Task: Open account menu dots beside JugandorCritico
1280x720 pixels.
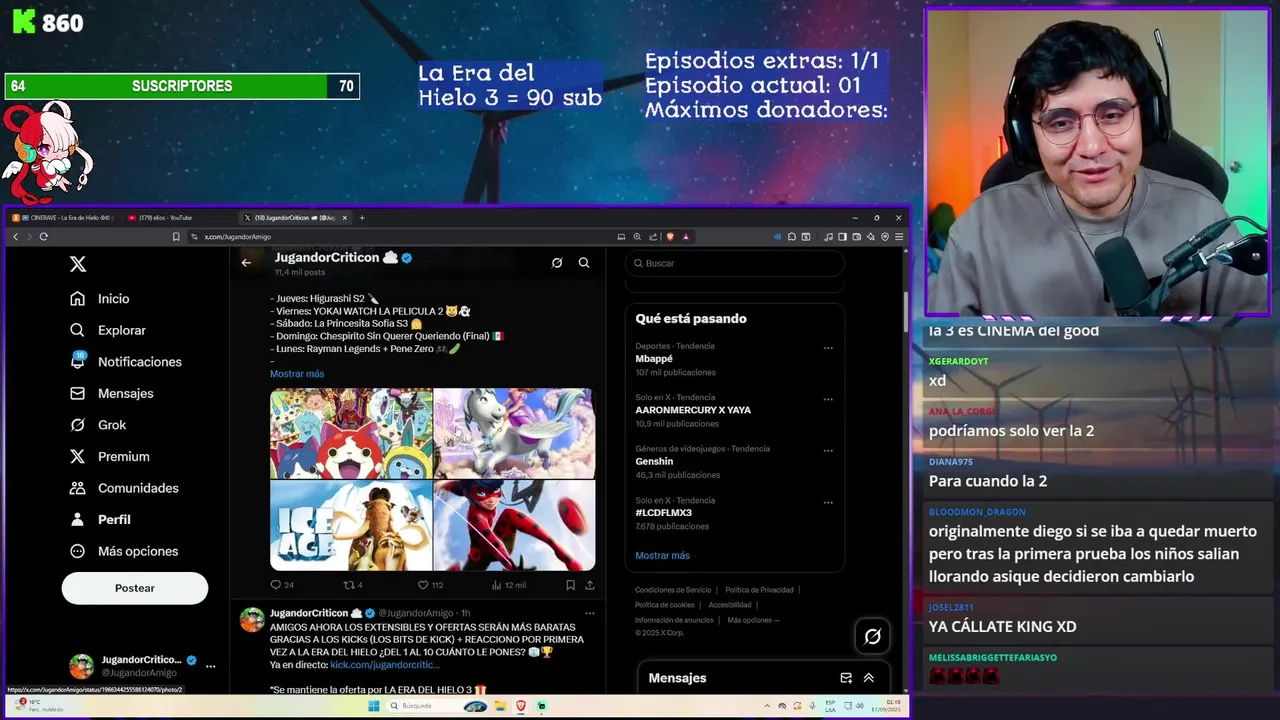Action: click(210, 666)
